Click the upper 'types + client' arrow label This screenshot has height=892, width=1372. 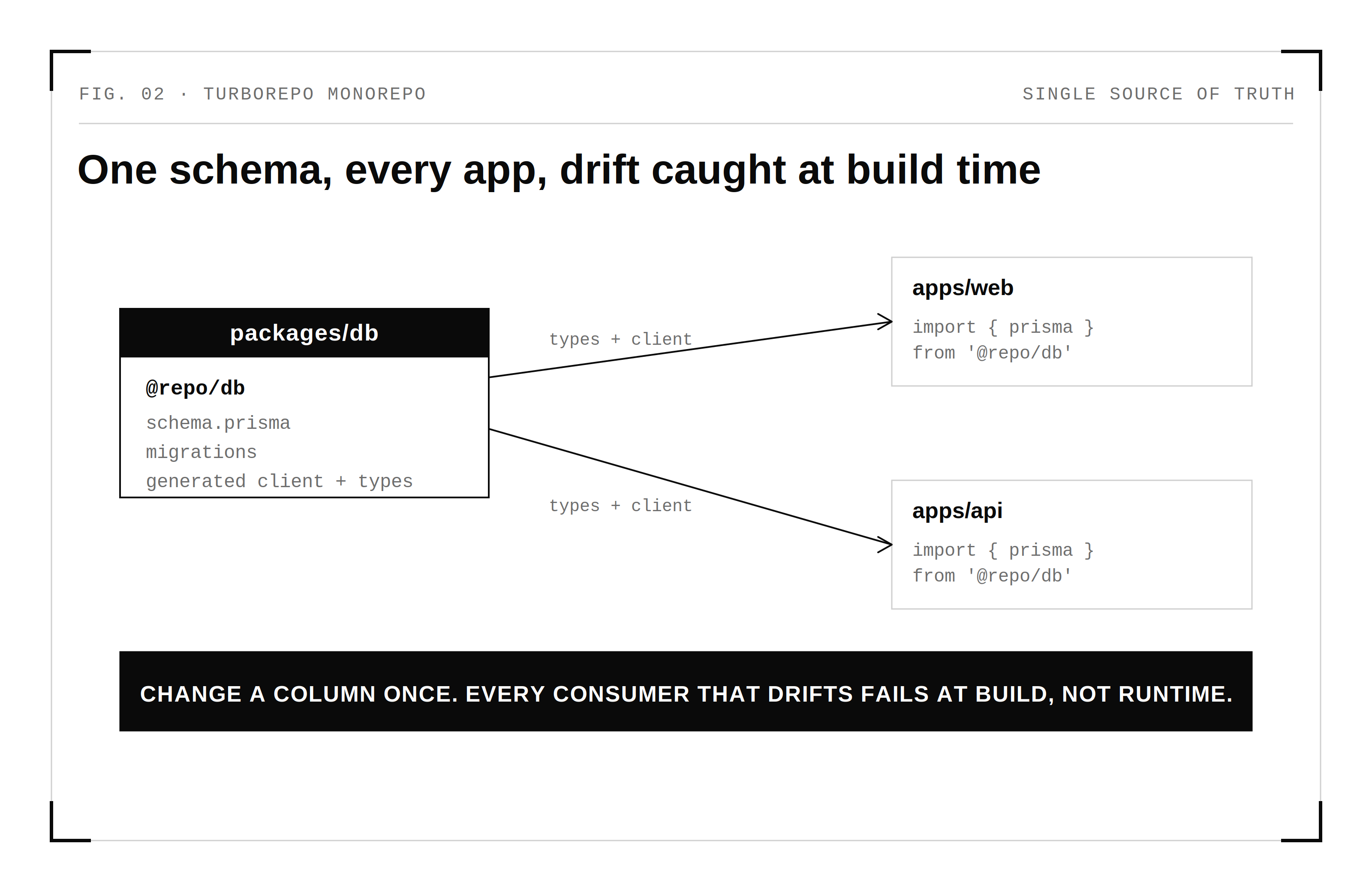[x=620, y=339]
